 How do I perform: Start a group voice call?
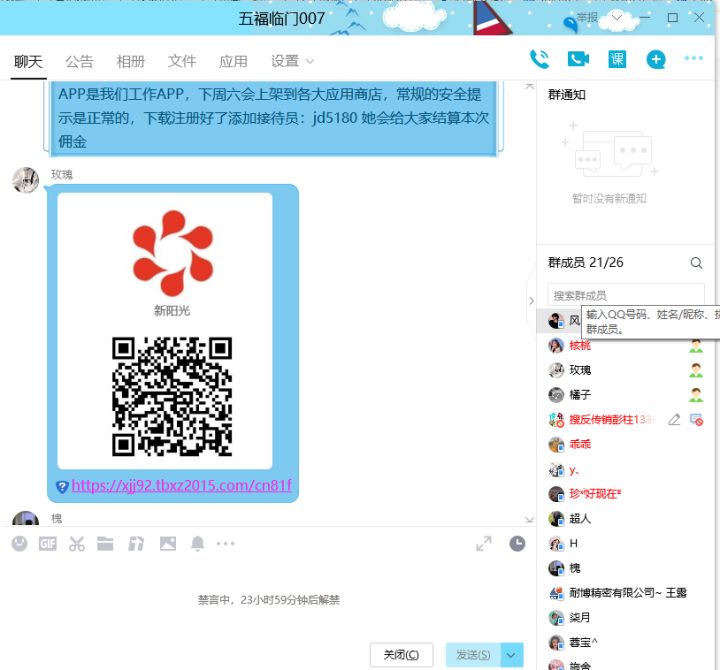(539, 59)
